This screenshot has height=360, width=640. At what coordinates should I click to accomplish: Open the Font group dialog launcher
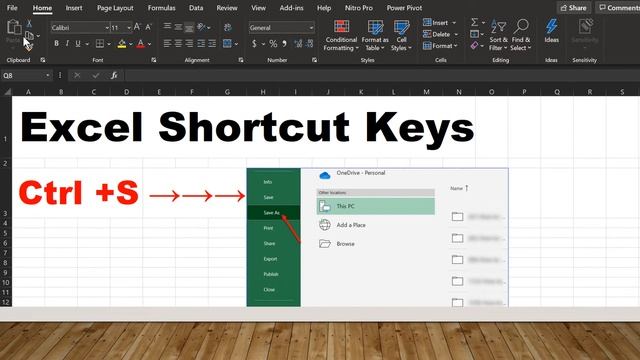[x=153, y=60]
